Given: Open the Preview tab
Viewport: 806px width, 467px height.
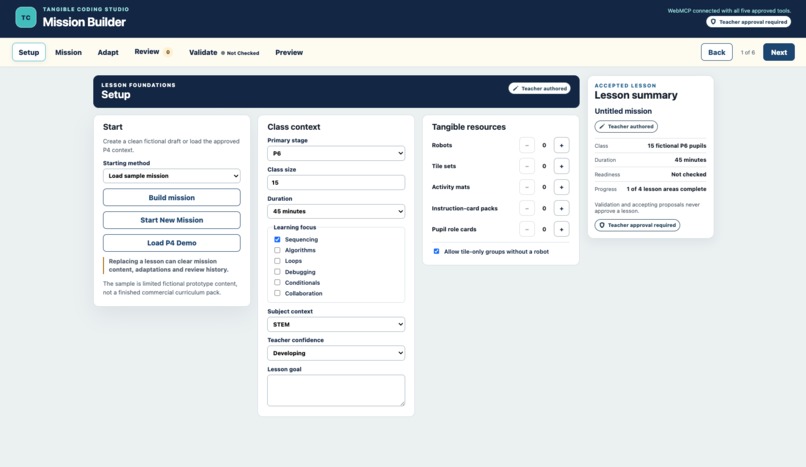Looking at the screenshot, I should 289,52.
